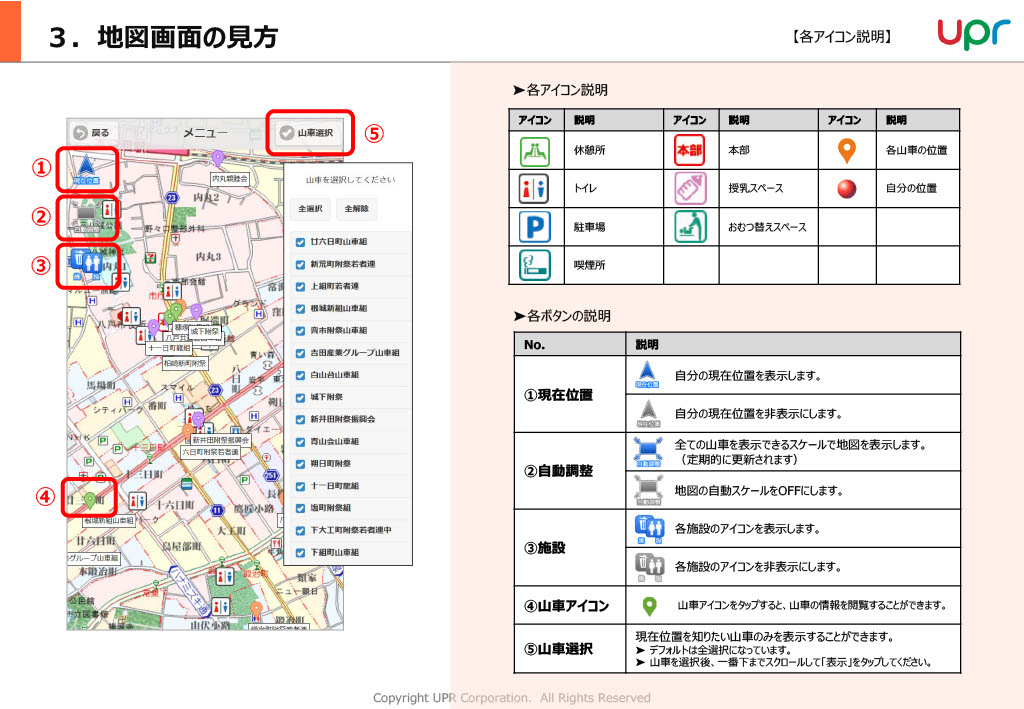Tap the facilities icon on the map
This screenshot has width=1024, height=709.
pos(87,264)
